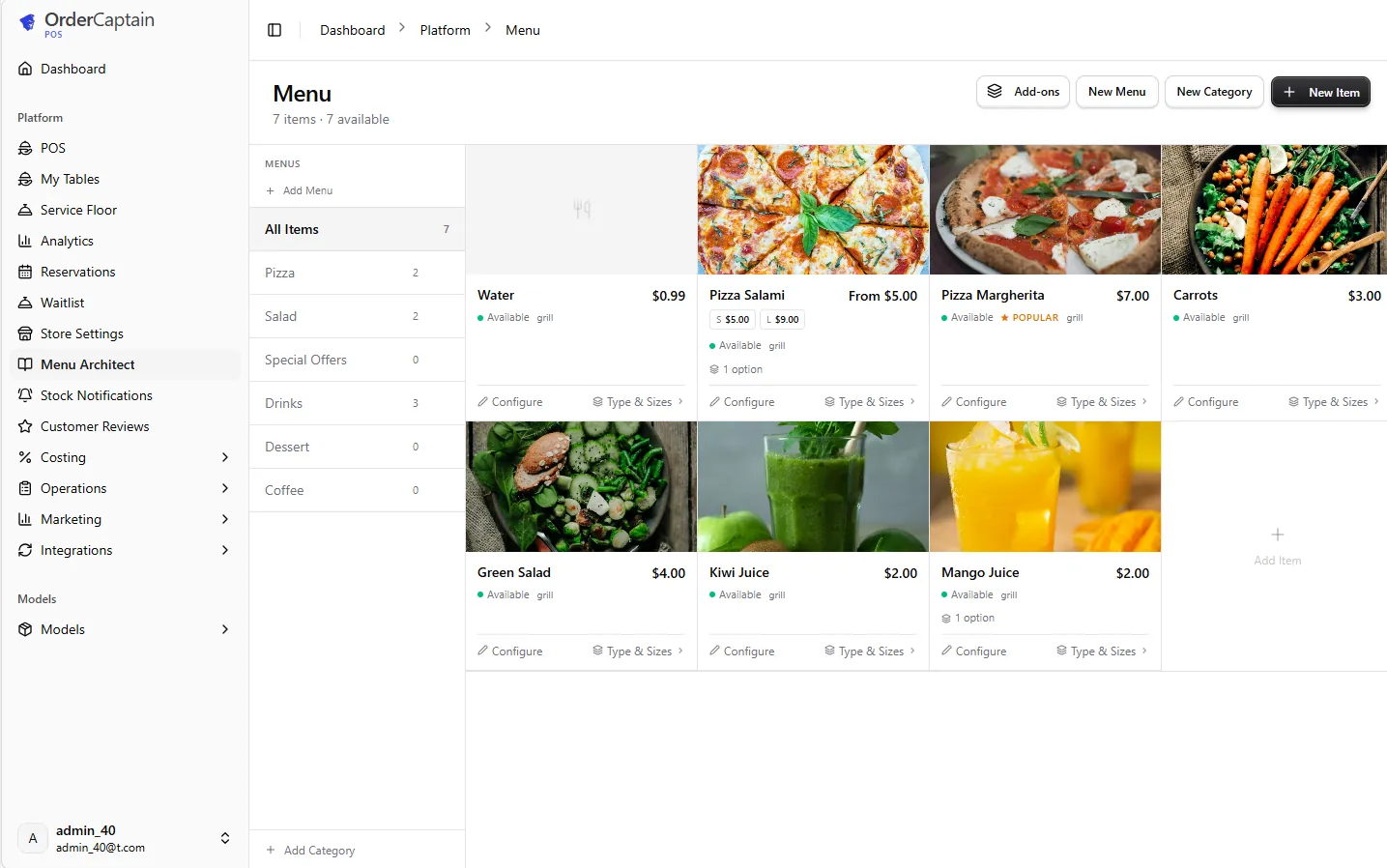The image size is (1387, 868).
Task: Click the Stock Notifications bell icon
Action: tap(25, 395)
